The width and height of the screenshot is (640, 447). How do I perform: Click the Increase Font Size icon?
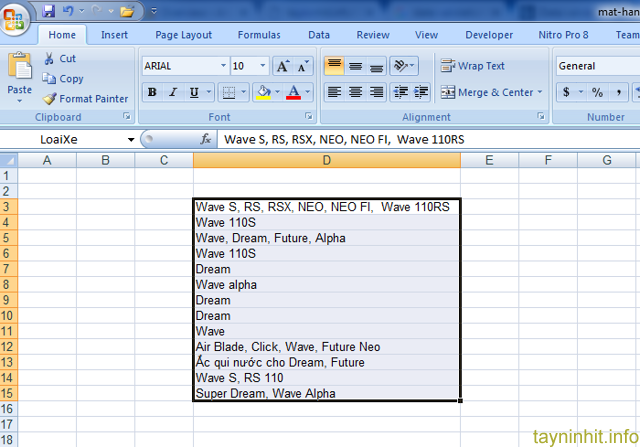pyautogui.click(x=281, y=66)
